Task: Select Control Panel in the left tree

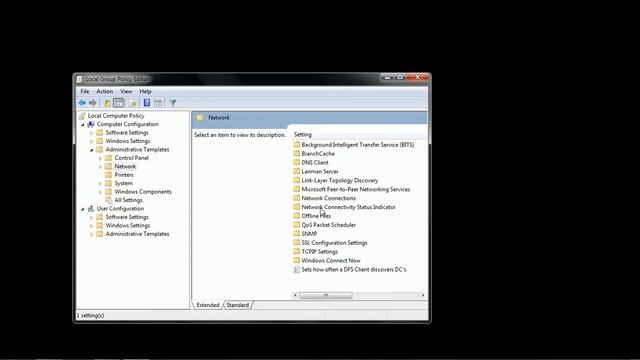Action: tap(131, 158)
